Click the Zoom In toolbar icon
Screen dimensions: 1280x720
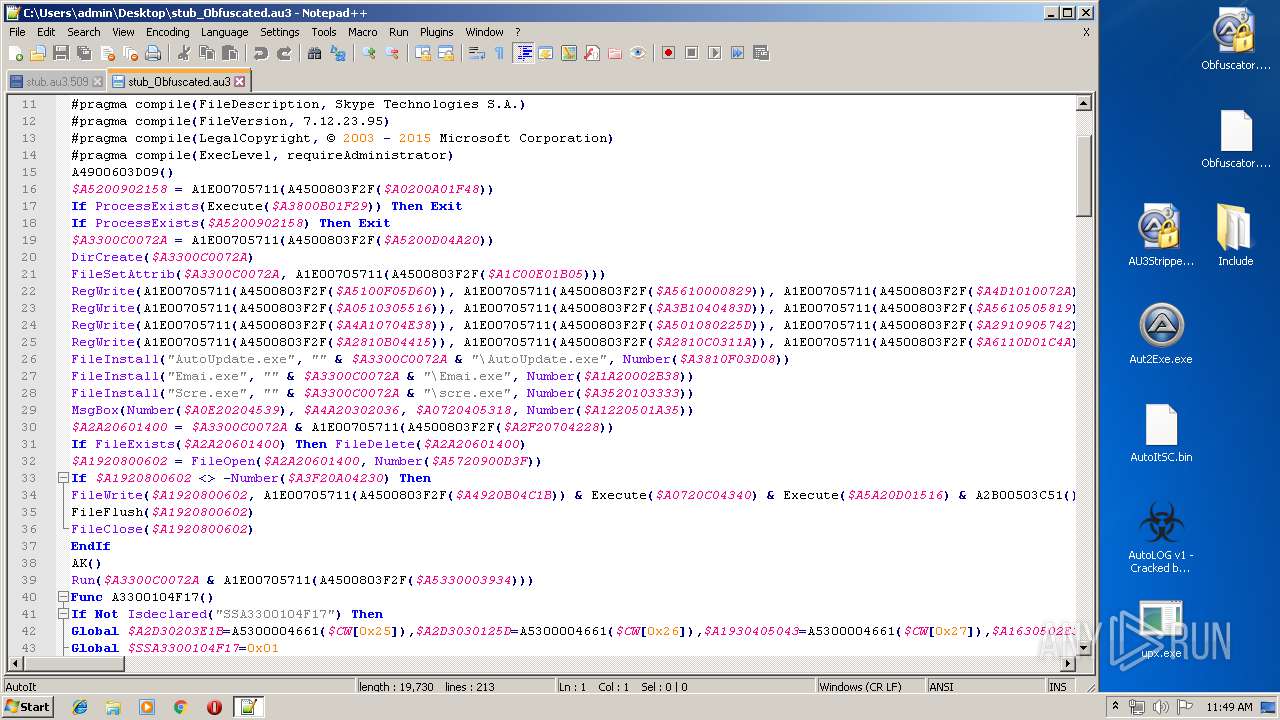(368, 53)
